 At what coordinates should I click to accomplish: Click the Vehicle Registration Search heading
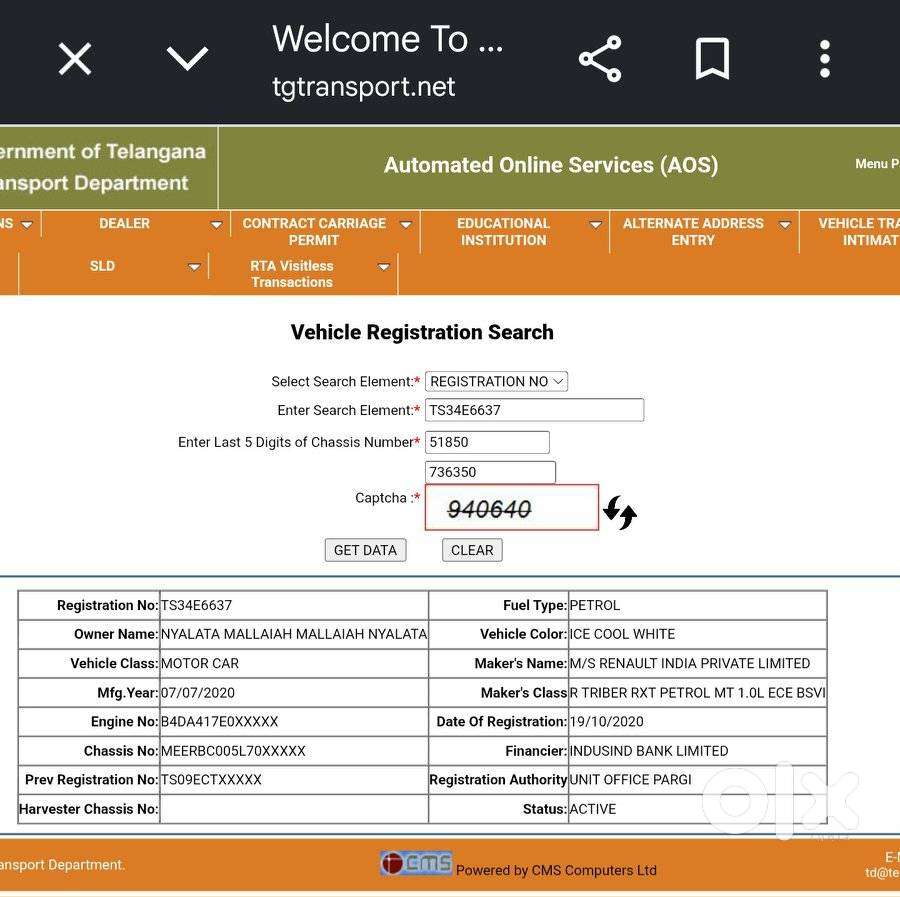[x=422, y=332]
